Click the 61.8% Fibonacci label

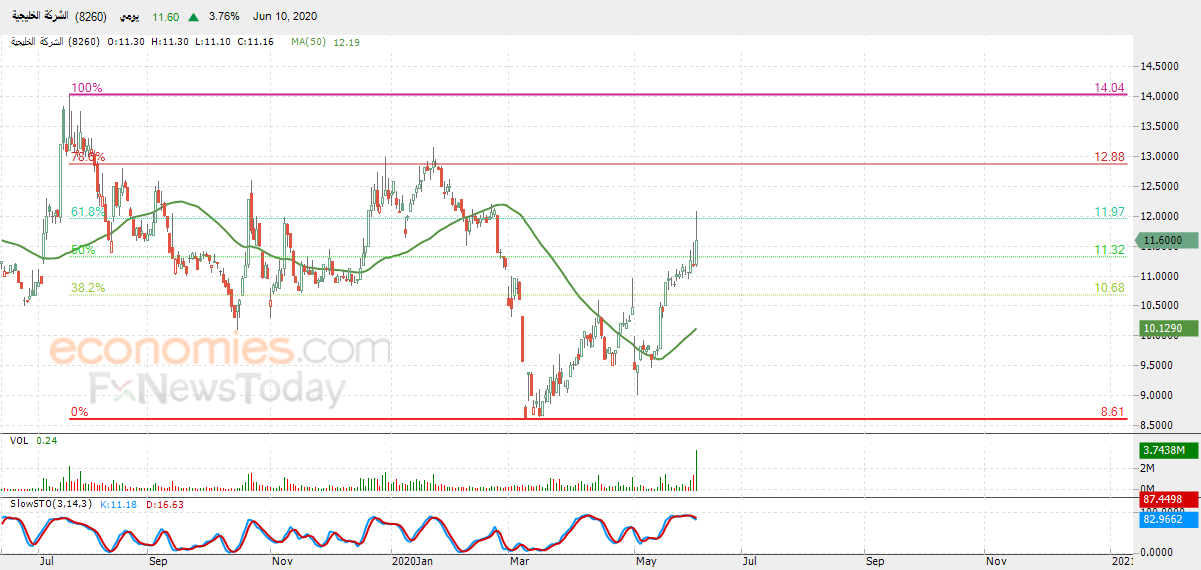(x=87, y=212)
